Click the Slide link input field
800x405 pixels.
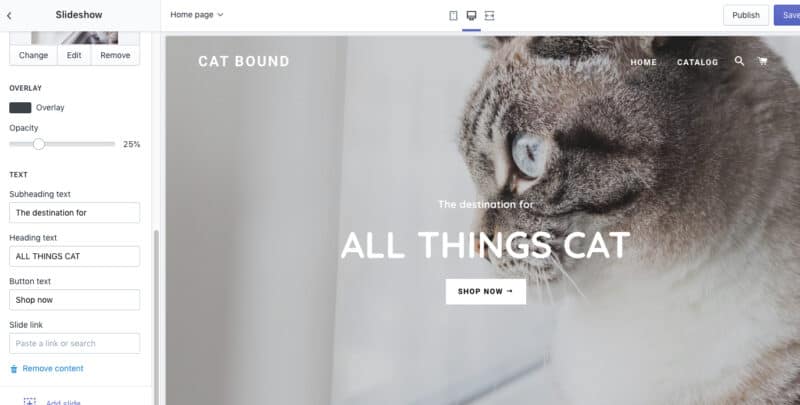[74, 343]
